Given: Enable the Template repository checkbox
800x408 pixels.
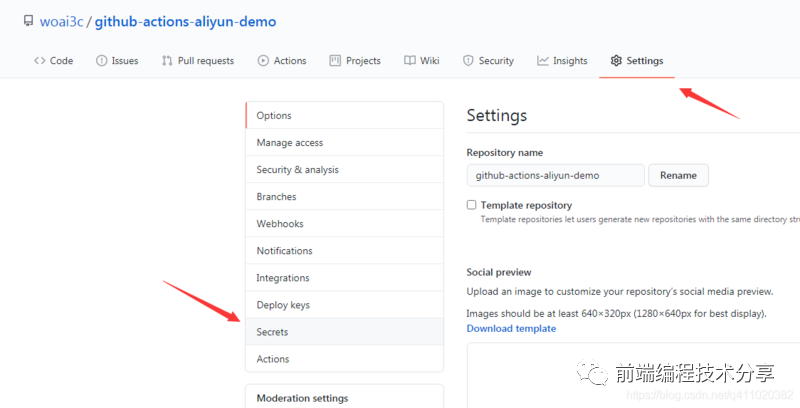Looking at the screenshot, I should [x=471, y=205].
